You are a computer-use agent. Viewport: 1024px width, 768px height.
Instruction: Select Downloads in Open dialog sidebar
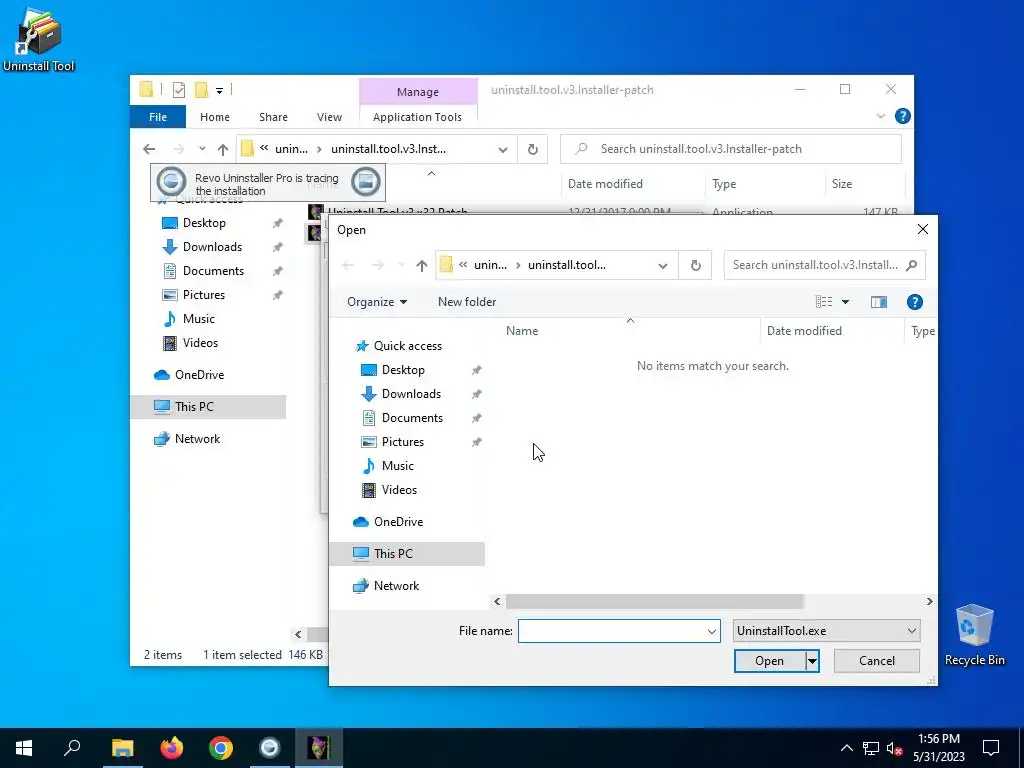tap(411, 394)
